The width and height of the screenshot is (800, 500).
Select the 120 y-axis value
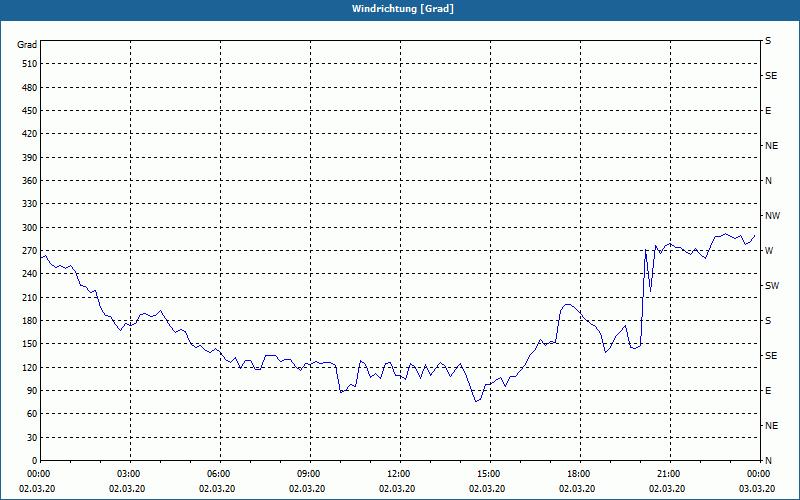pyautogui.click(x=30, y=367)
